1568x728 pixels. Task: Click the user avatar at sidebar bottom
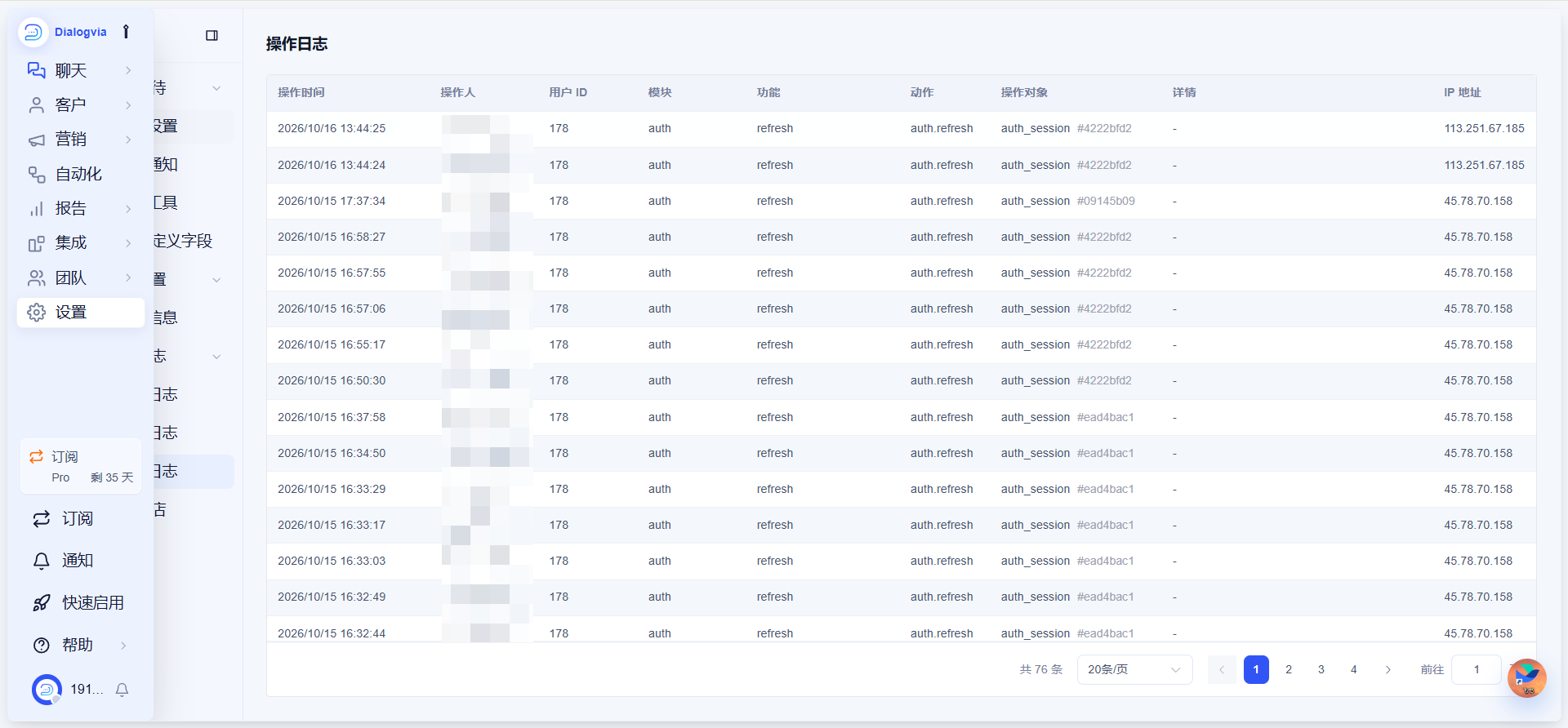point(47,690)
